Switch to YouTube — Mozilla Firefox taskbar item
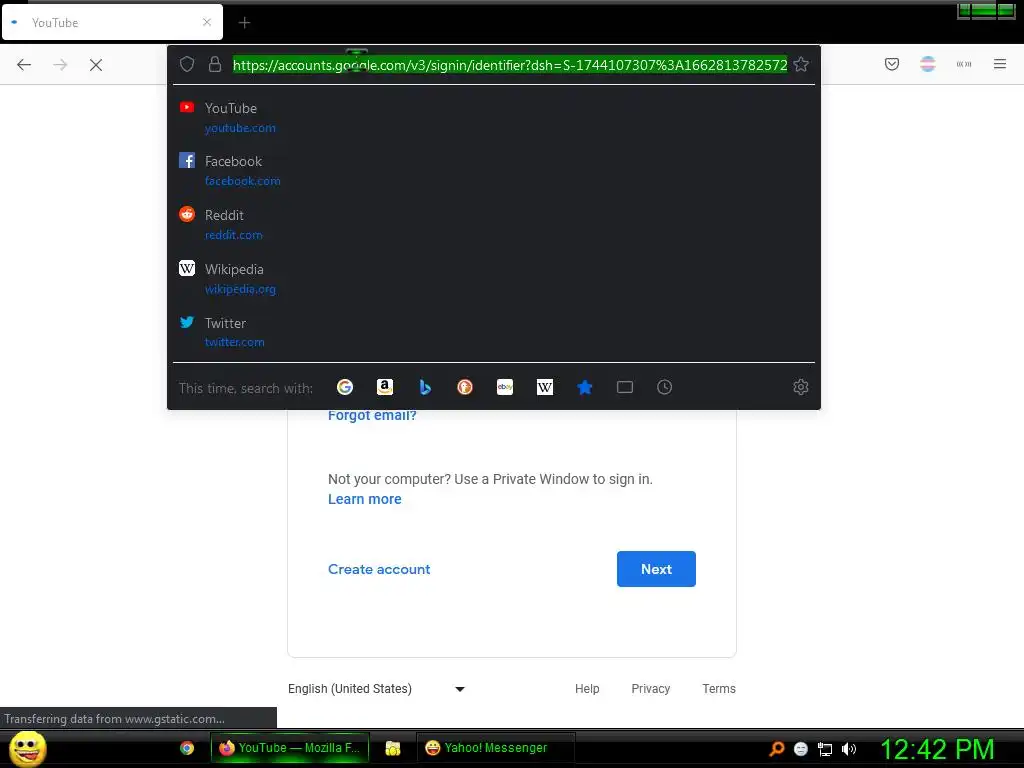Viewport: 1024px width, 768px height. (x=289, y=748)
